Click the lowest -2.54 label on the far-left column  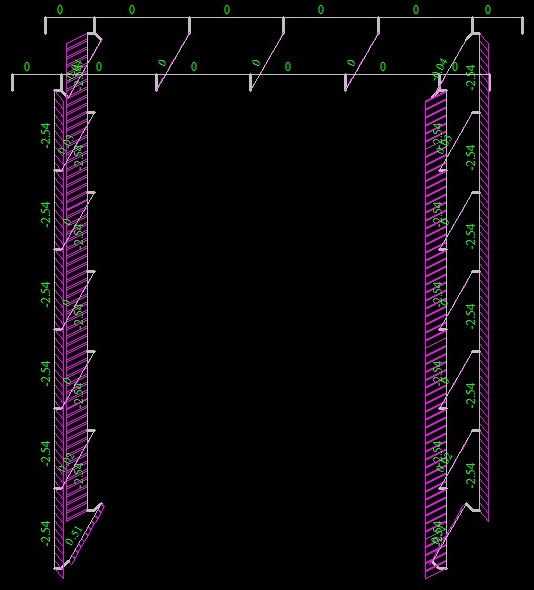(x=46, y=534)
